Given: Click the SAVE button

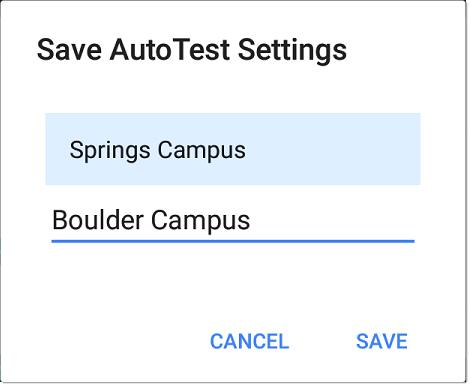Looking at the screenshot, I should click(x=382, y=341).
